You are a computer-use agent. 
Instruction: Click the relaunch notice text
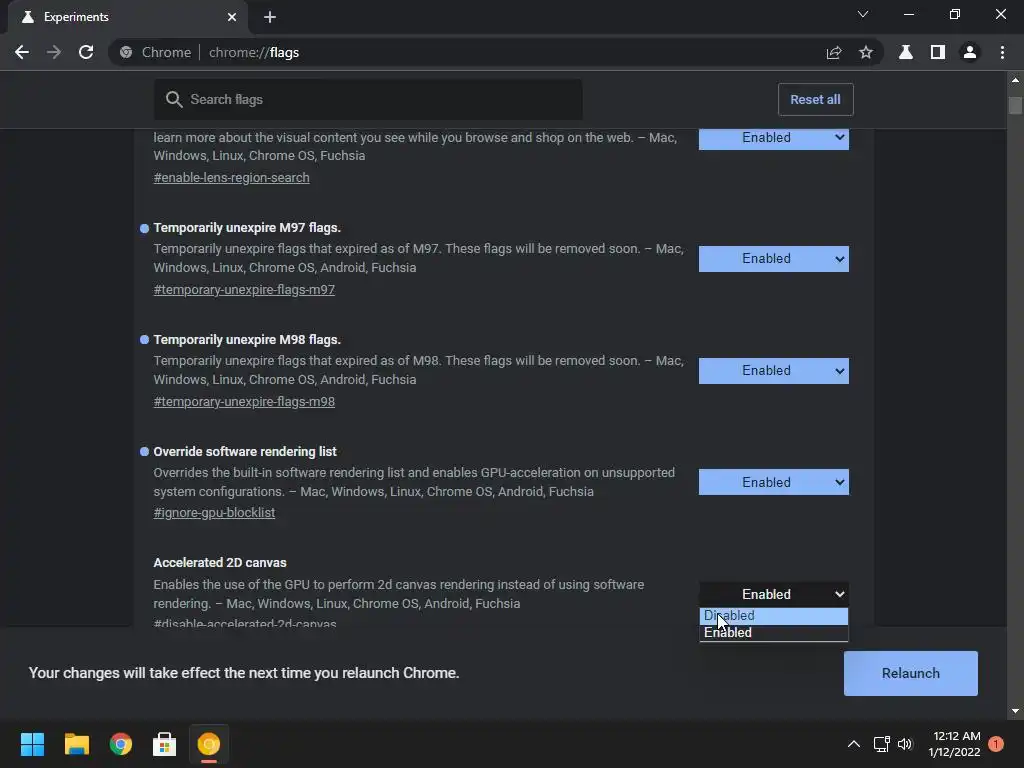[244, 673]
